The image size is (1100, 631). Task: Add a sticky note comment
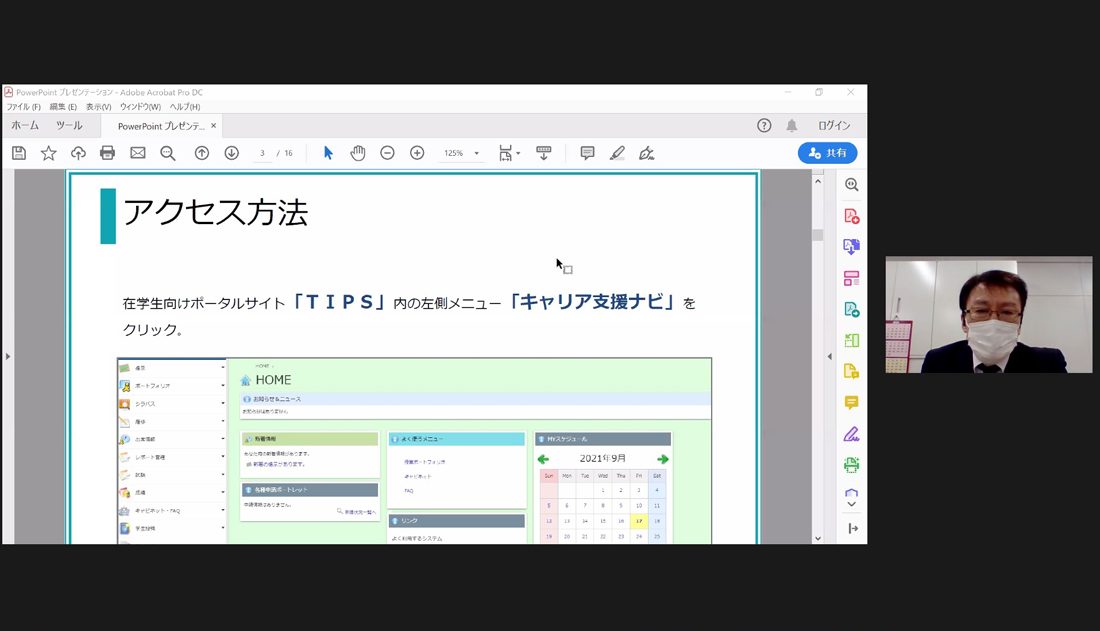click(587, 153)
